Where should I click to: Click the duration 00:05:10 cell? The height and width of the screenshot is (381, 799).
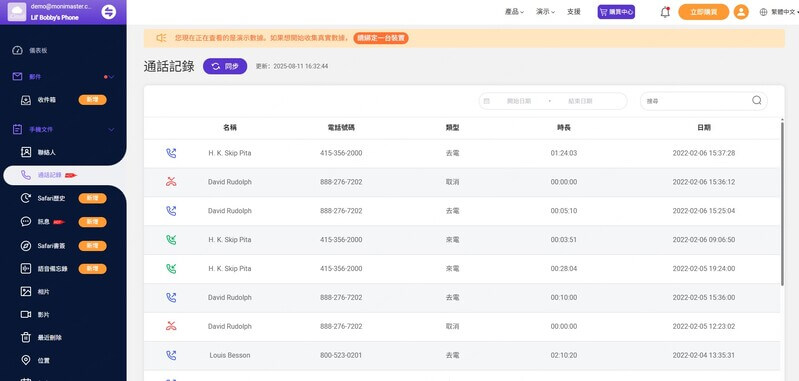[564, 211]
